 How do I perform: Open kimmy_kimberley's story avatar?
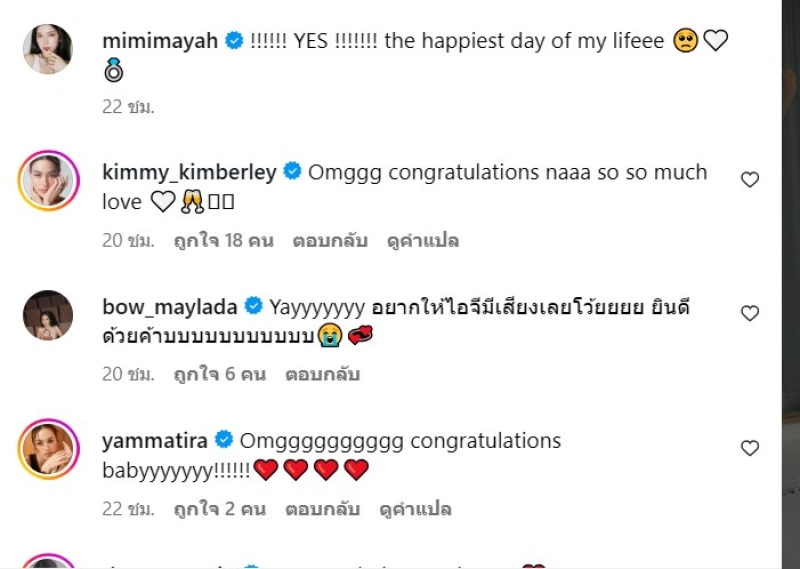48,181
